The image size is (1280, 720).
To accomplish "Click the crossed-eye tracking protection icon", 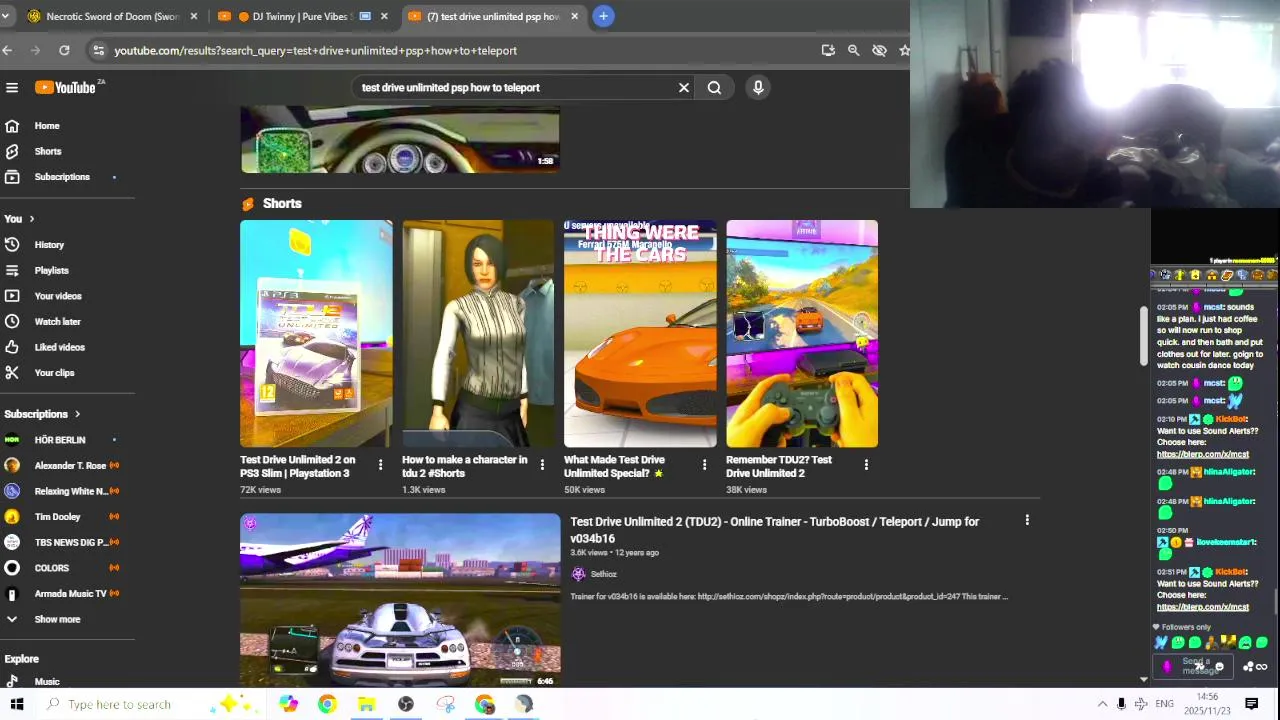I will pos(879,50).
